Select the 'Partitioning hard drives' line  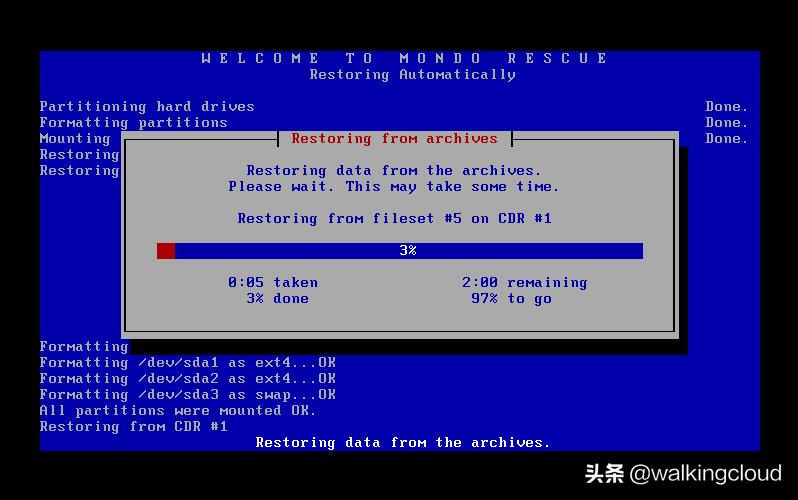147,106
